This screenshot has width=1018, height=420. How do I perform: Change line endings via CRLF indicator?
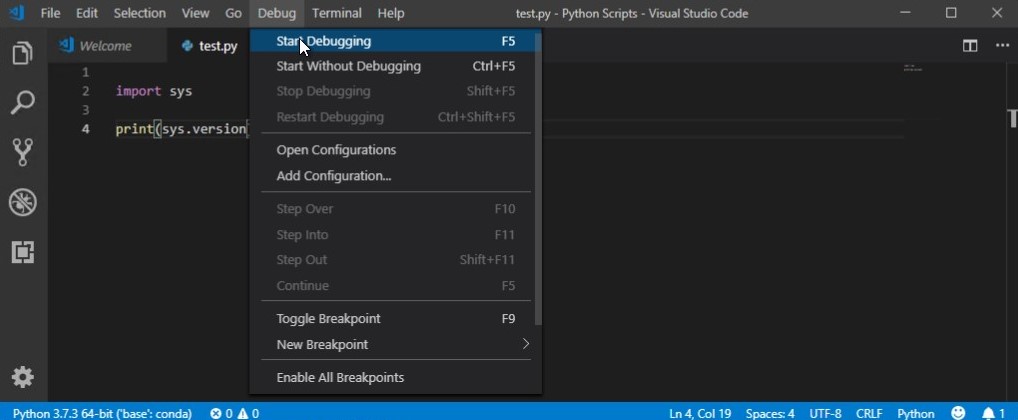pos(868,414)
